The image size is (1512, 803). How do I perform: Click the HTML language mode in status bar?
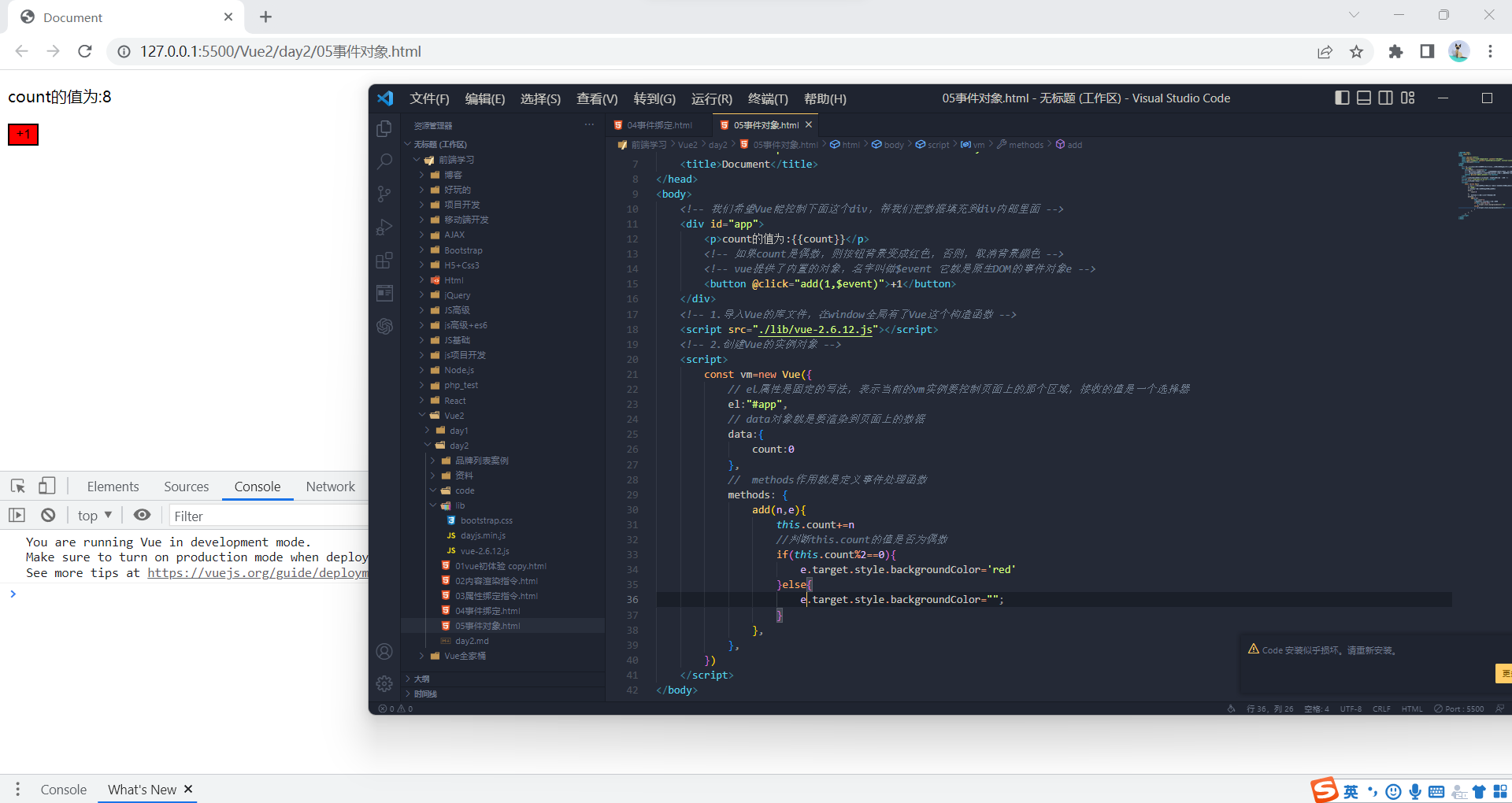click(1412, 709)
